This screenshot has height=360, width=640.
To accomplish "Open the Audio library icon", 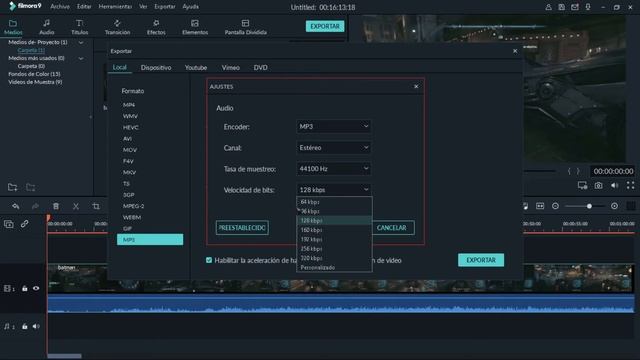I will click(x=47, y=23).
